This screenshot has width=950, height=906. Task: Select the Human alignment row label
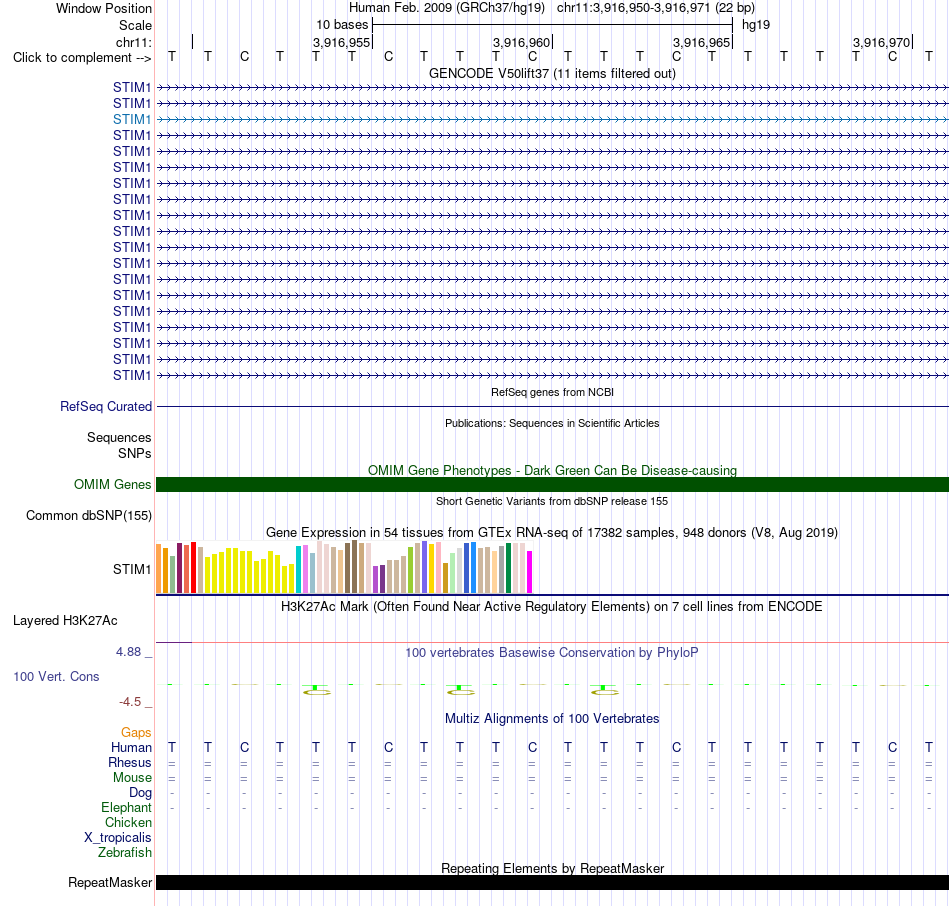tap(131, 748)
